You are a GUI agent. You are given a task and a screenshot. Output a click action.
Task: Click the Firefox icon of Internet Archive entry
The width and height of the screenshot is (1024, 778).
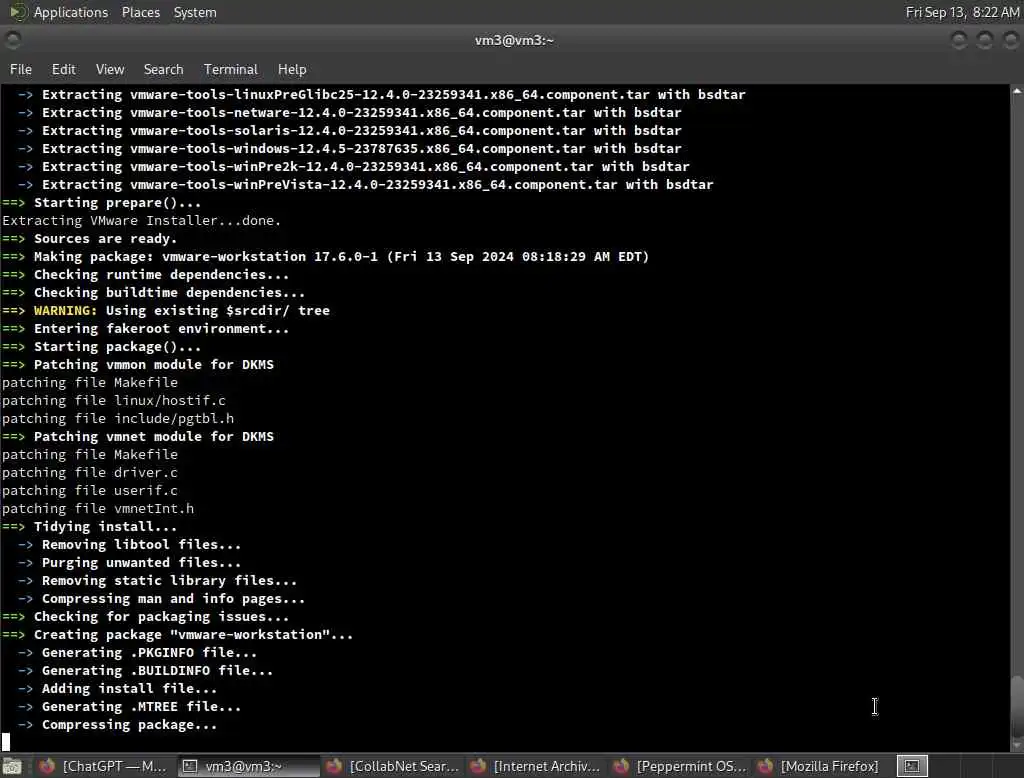tap(477, 766)
